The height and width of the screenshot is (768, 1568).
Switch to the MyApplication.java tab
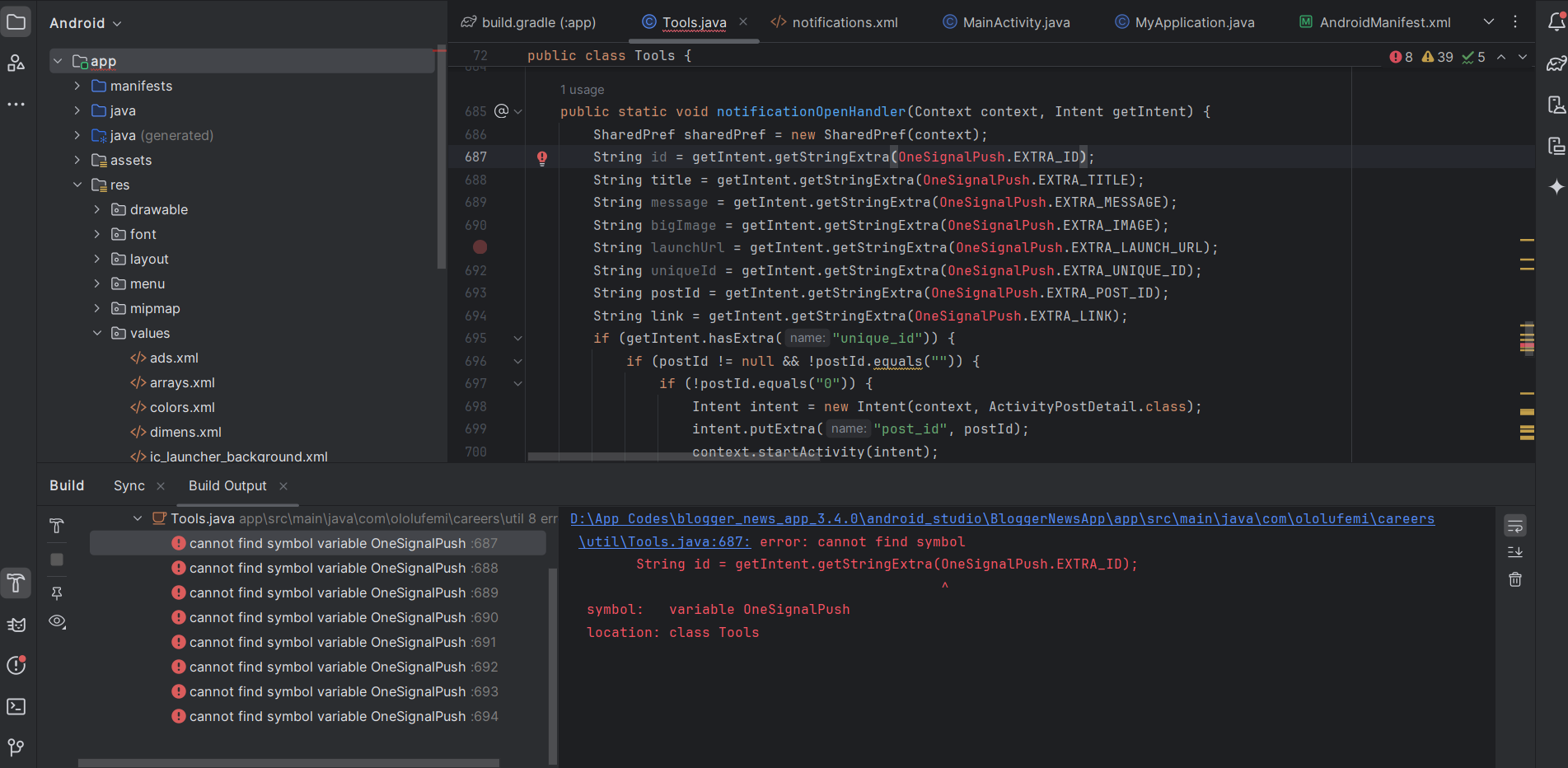(1185, 22)
